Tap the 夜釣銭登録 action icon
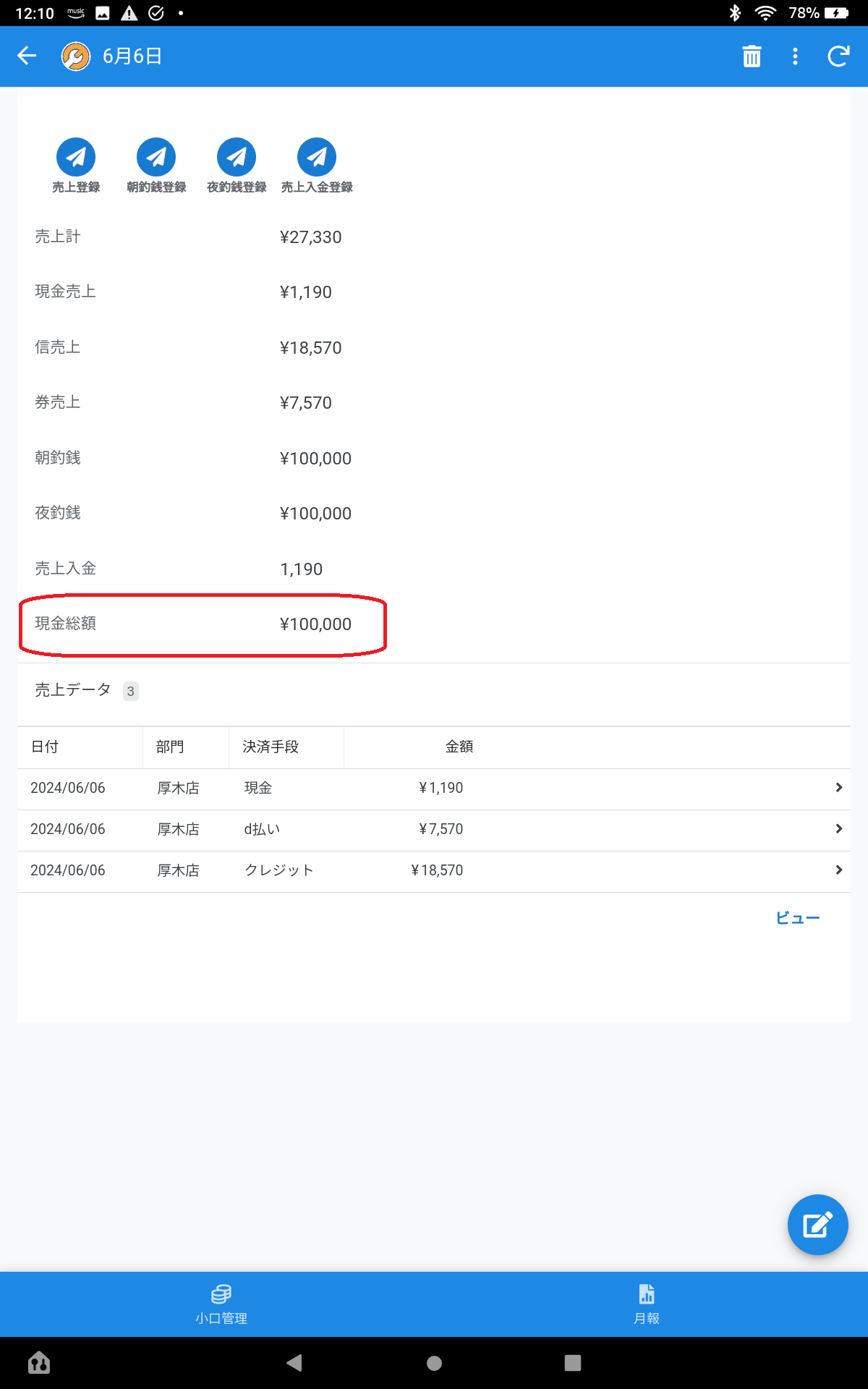The image size is (868, 1389). click(x=237, y=157)
